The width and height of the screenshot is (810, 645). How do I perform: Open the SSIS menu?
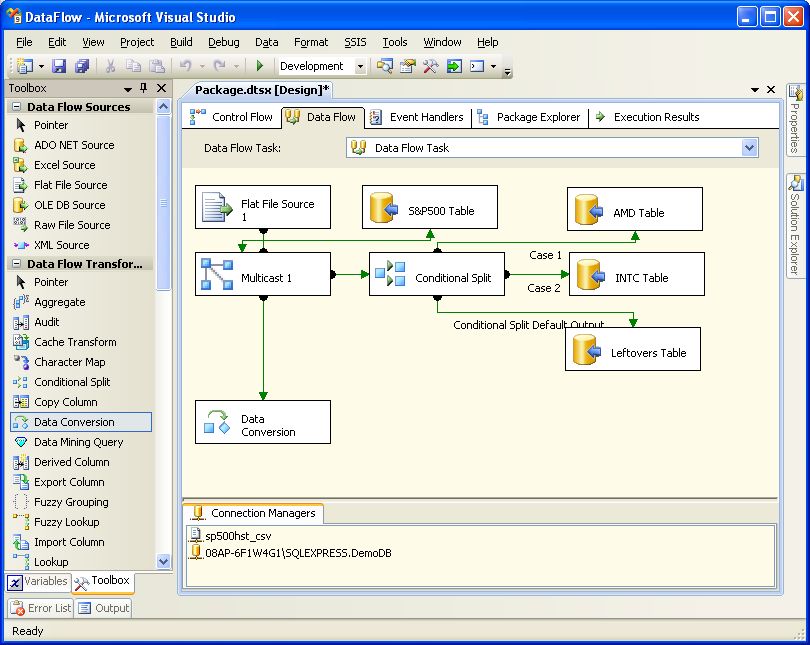(x=355, y=42)
